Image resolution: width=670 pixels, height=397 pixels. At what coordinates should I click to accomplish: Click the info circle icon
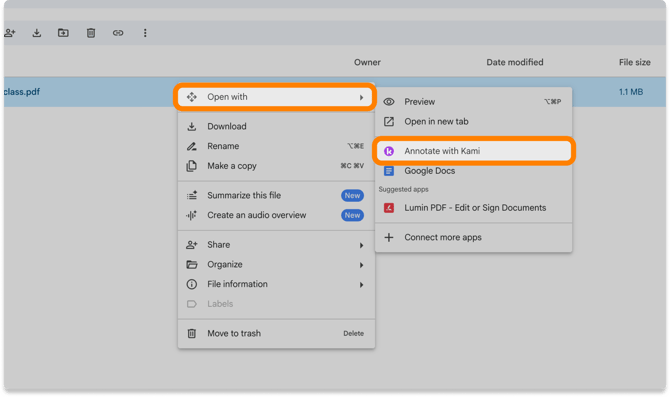191,284
